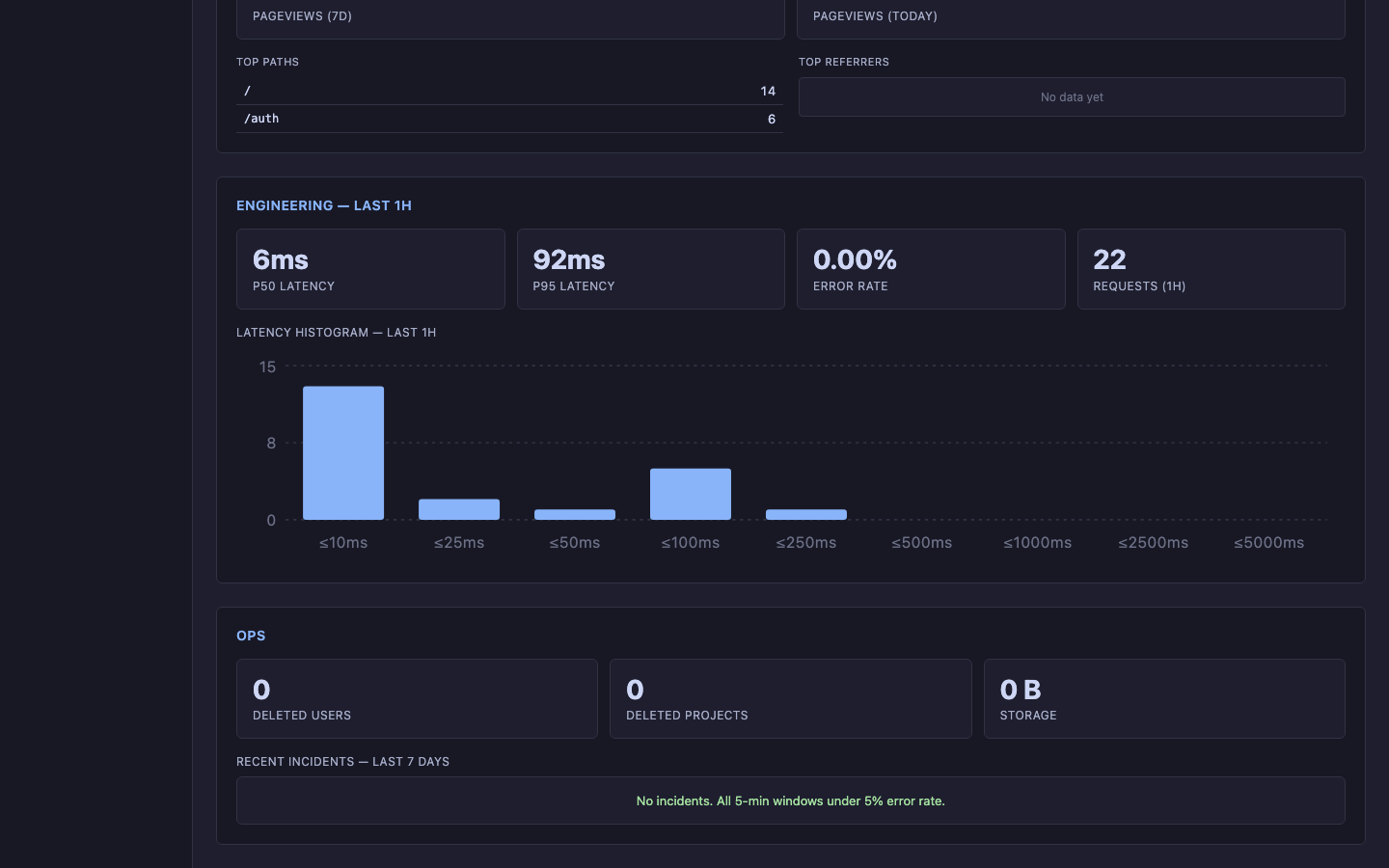
Task: Click the Pageviews (Today) card
Action: 1071,17
